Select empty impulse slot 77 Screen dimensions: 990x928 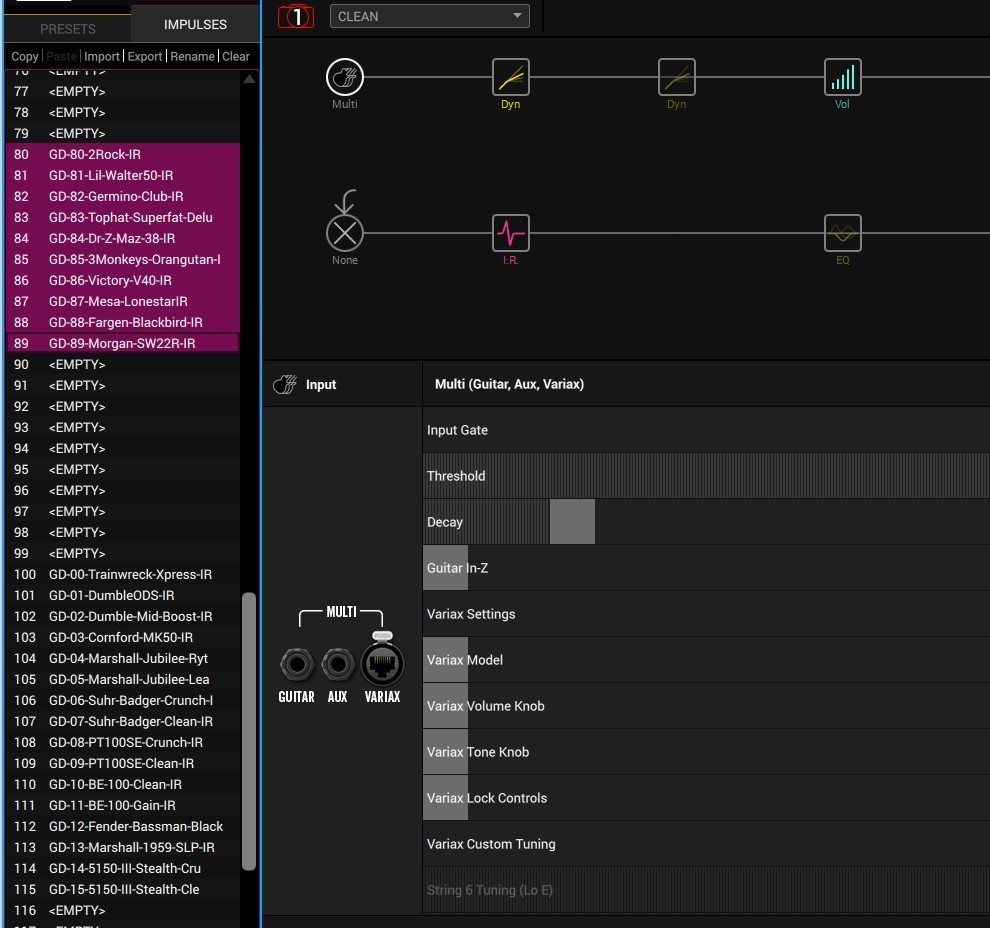coord(122,91)
